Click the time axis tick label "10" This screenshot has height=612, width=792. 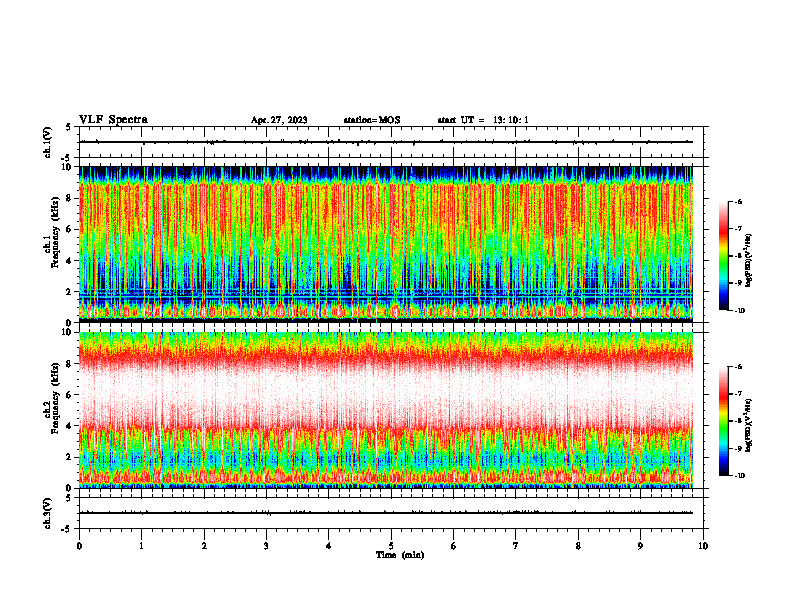(703, 546)
